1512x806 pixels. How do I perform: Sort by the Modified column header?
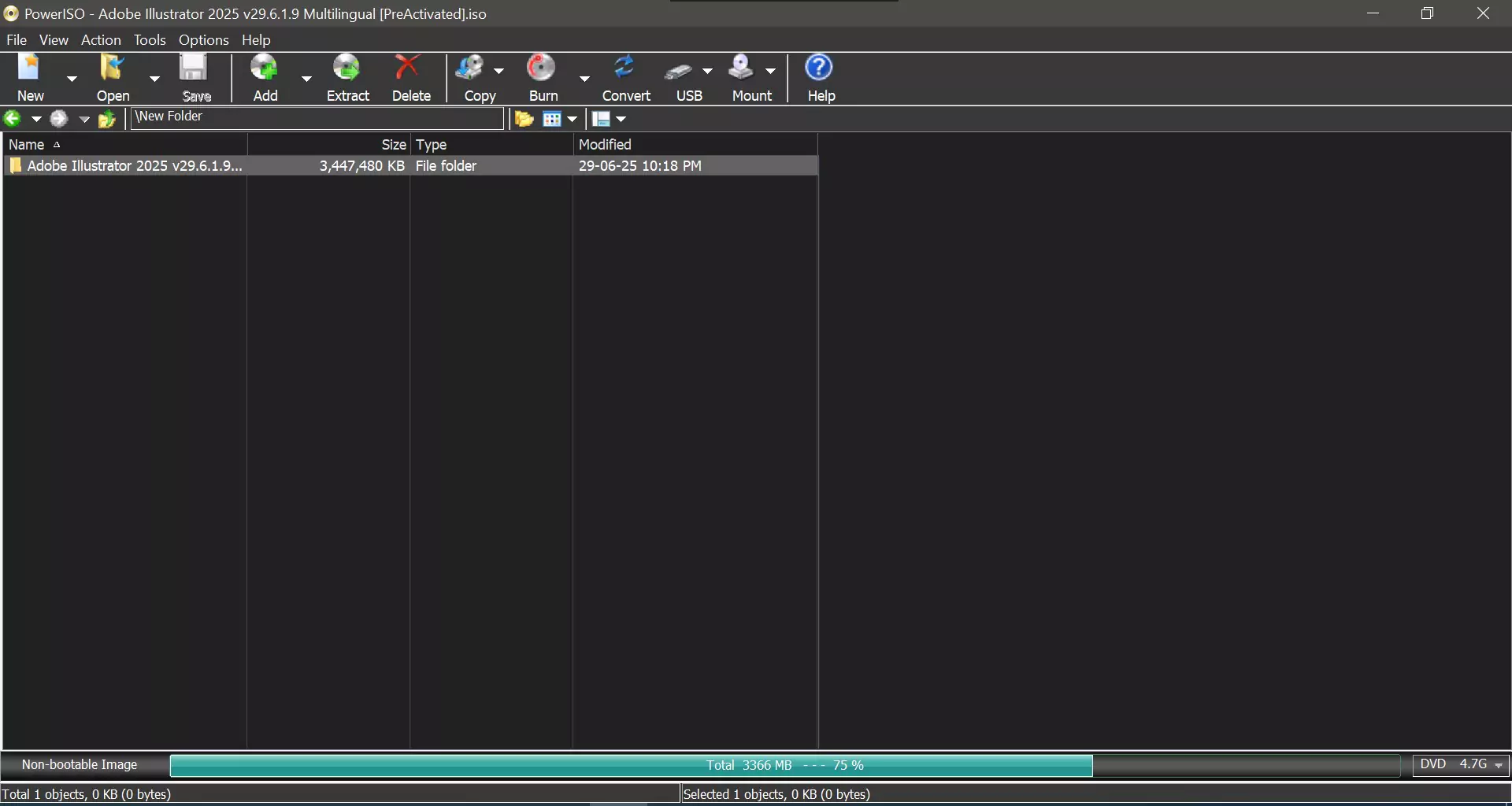pyautogui.click(x=695, y=145)
